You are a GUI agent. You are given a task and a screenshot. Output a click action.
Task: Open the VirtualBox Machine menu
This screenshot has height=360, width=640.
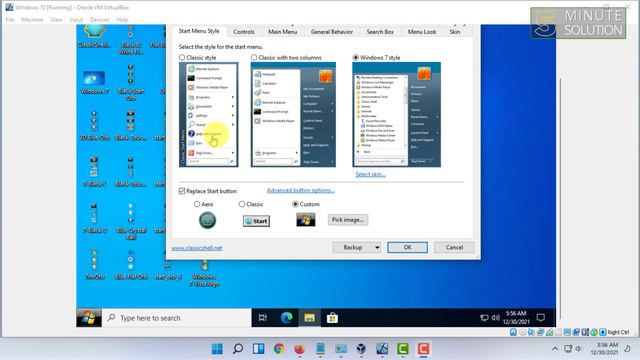point(32,20)
